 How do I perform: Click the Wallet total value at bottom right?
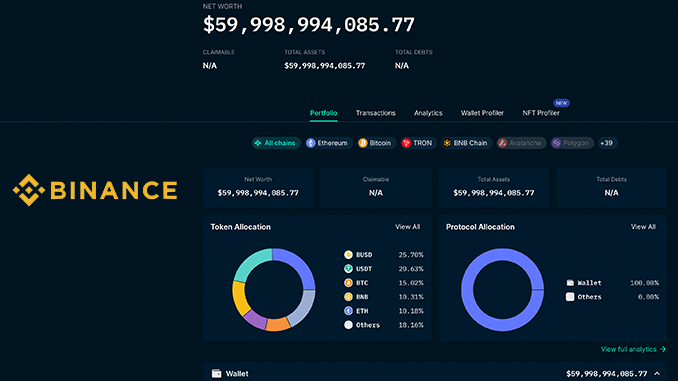pos(607,374)
